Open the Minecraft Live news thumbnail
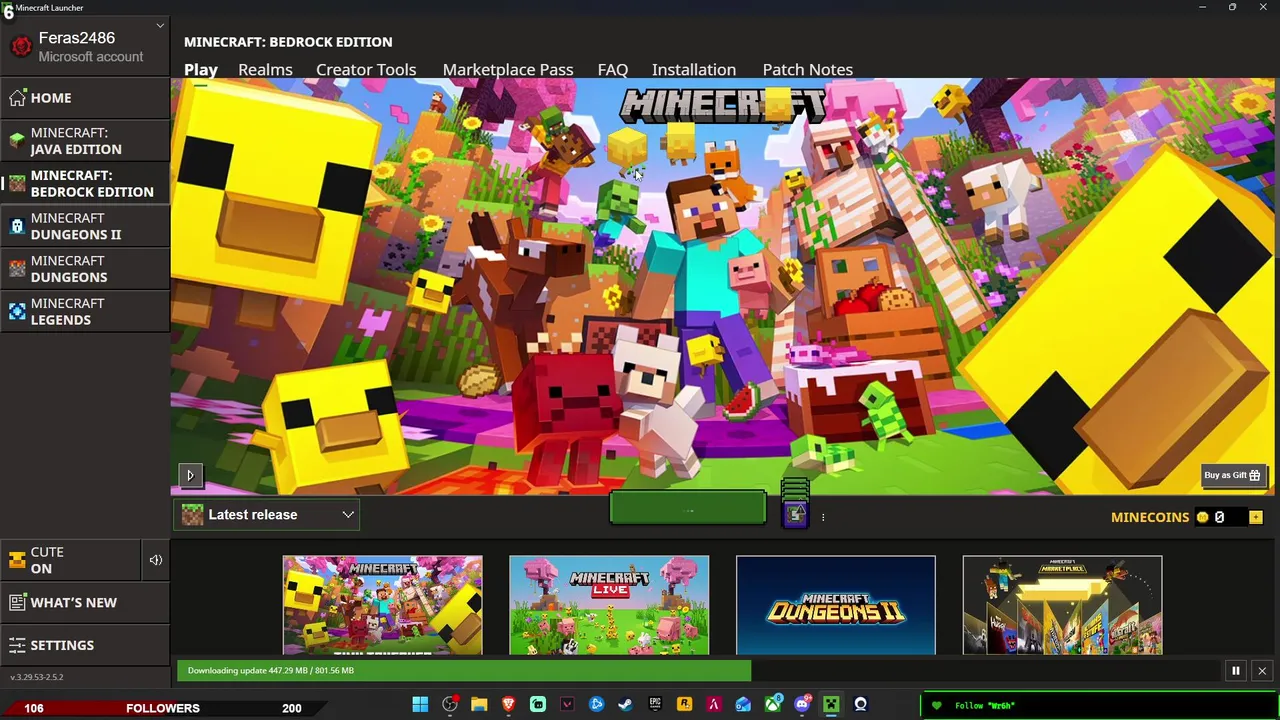This screenshot has width=1280, height=720. (609, 605)
